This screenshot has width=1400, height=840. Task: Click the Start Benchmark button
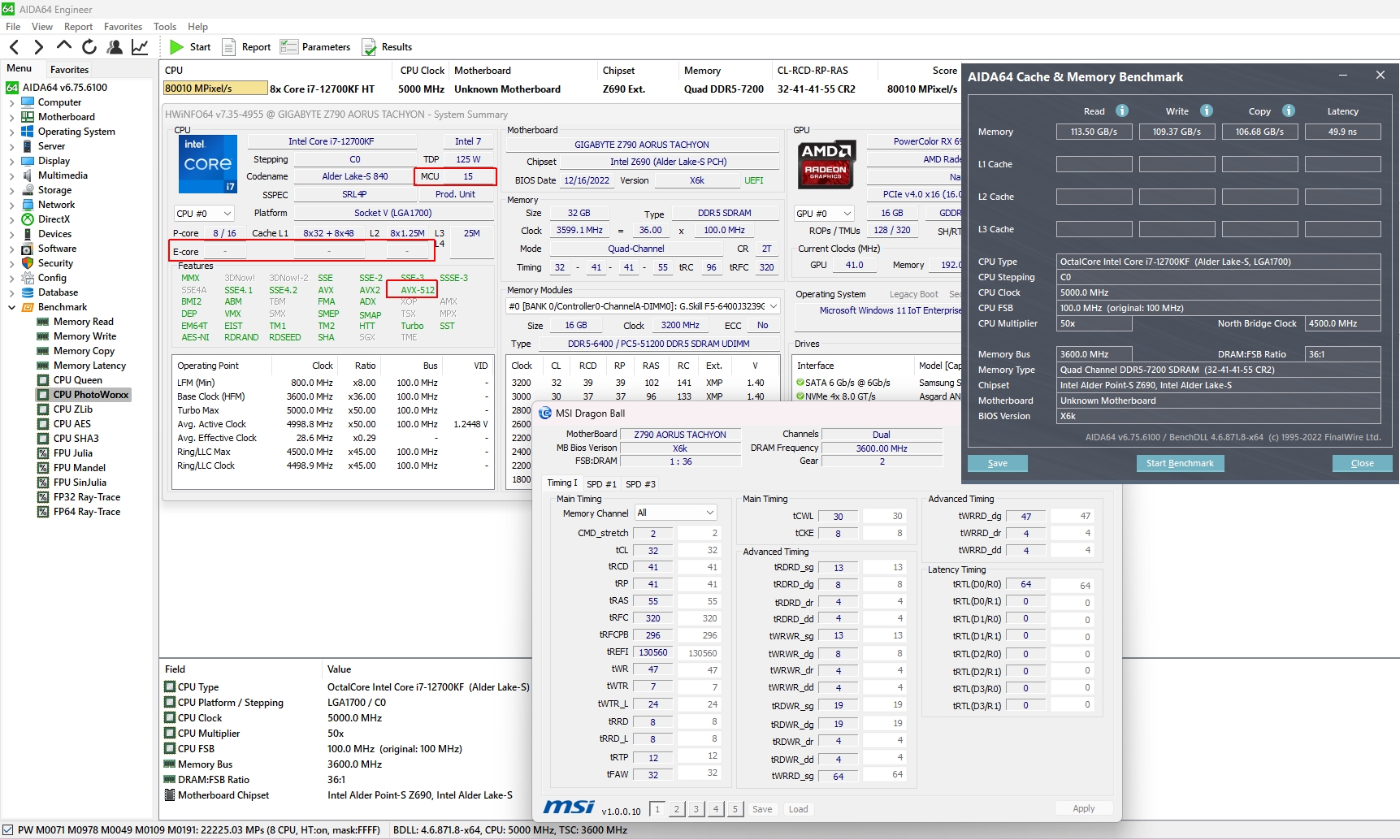(1180, 463)
